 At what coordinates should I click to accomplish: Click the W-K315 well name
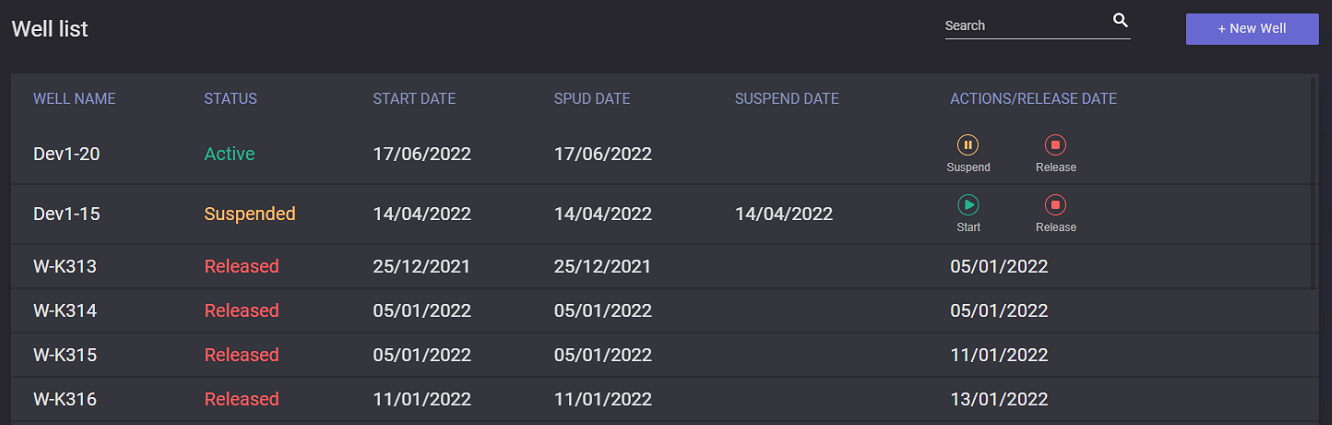click(x=65, y=355)
